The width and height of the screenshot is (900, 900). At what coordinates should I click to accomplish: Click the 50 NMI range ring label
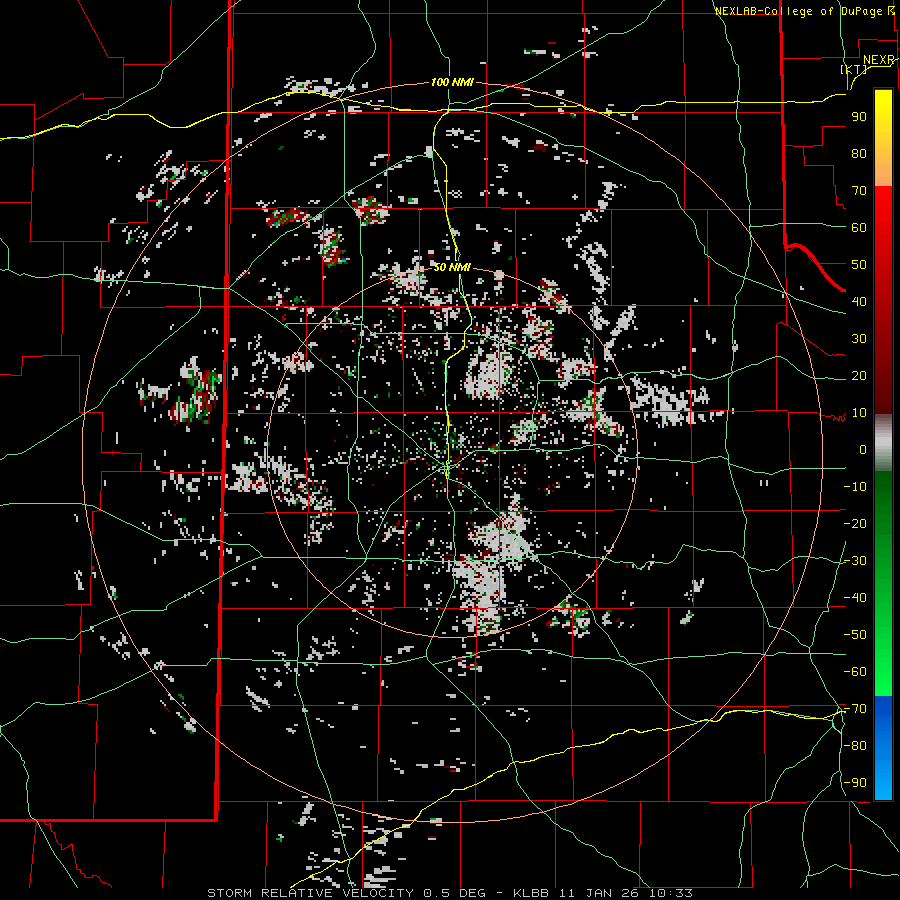pyautogui.click(x=452, y=267)
